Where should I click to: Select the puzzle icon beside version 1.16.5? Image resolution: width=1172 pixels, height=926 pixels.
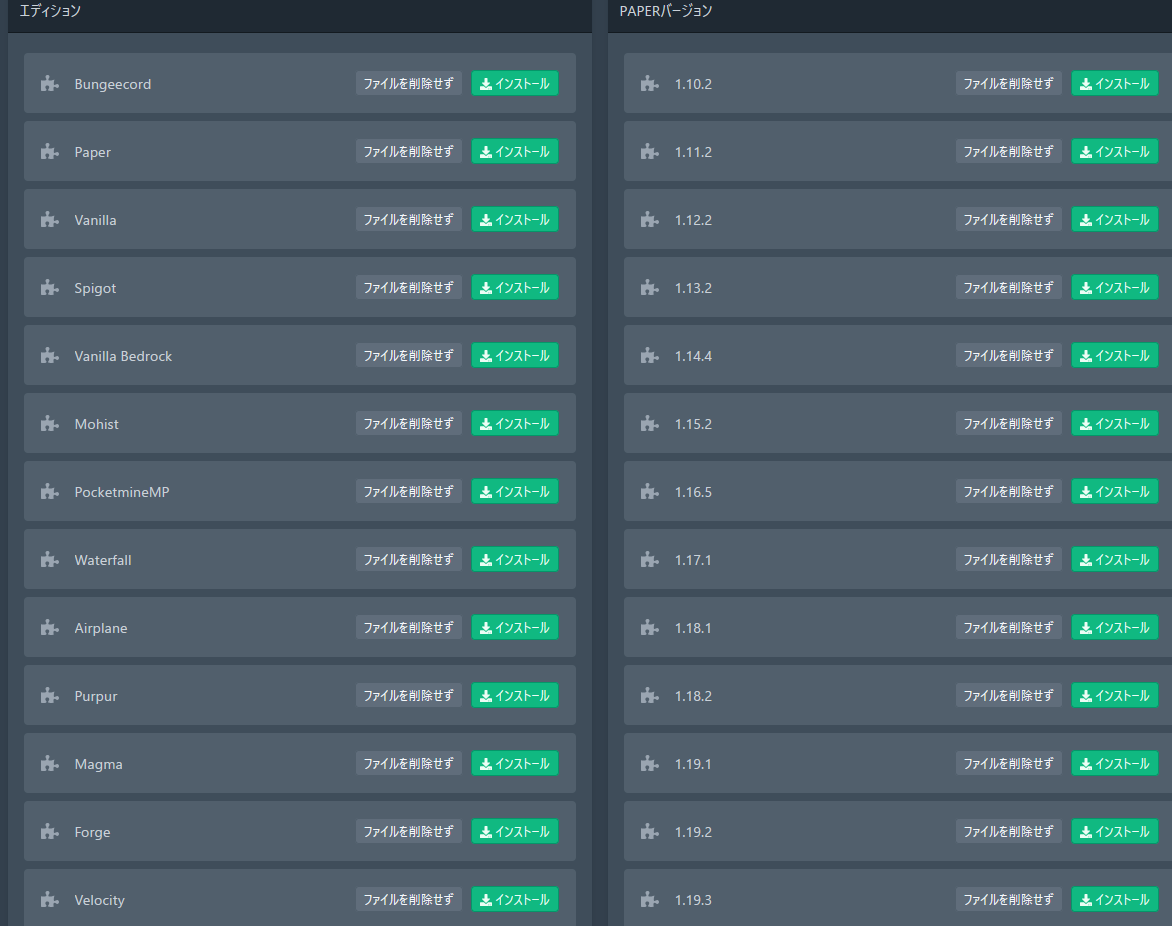click(649, 492)
